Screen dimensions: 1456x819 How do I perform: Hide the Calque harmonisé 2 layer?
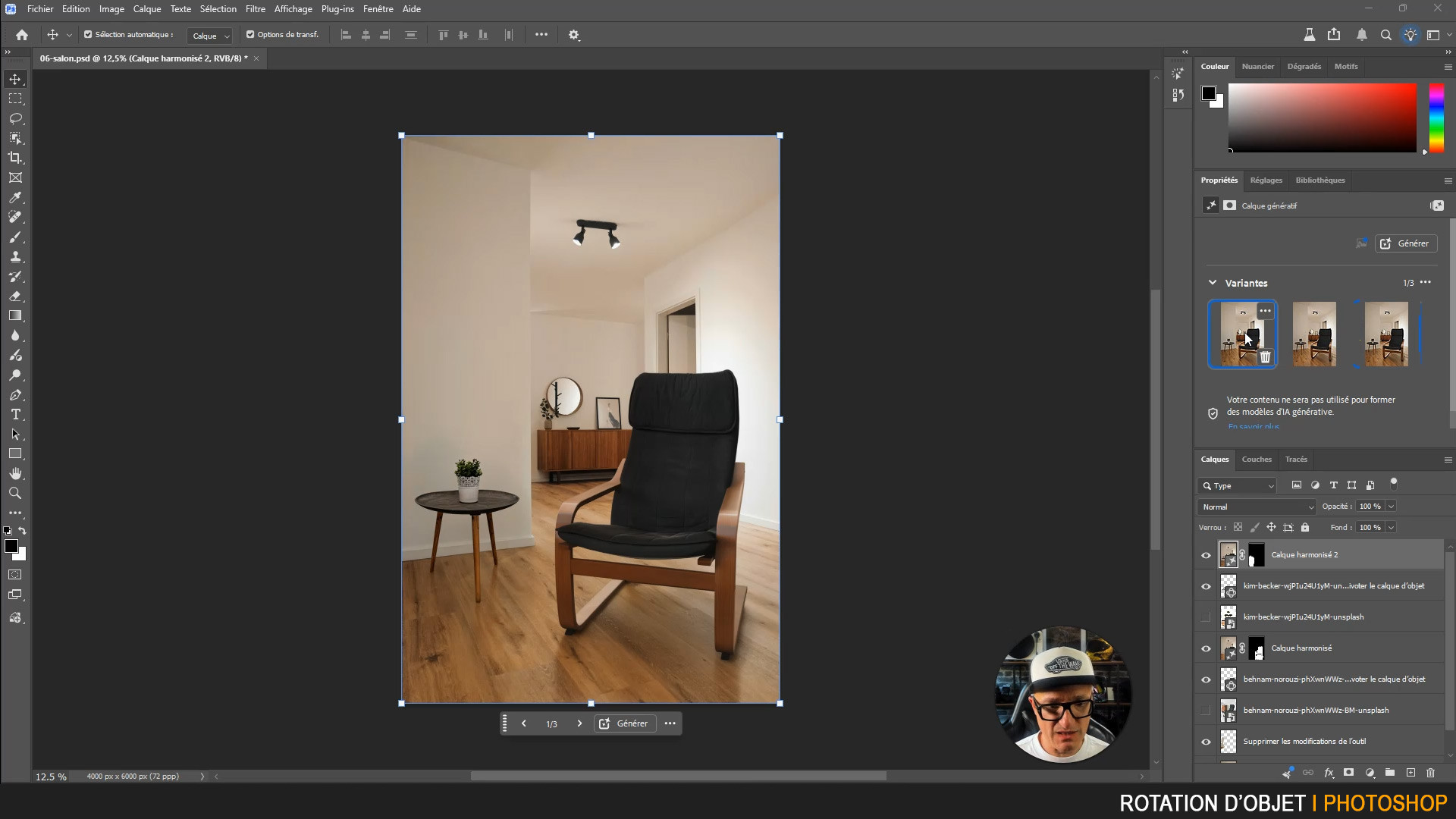coord(1206,555)
